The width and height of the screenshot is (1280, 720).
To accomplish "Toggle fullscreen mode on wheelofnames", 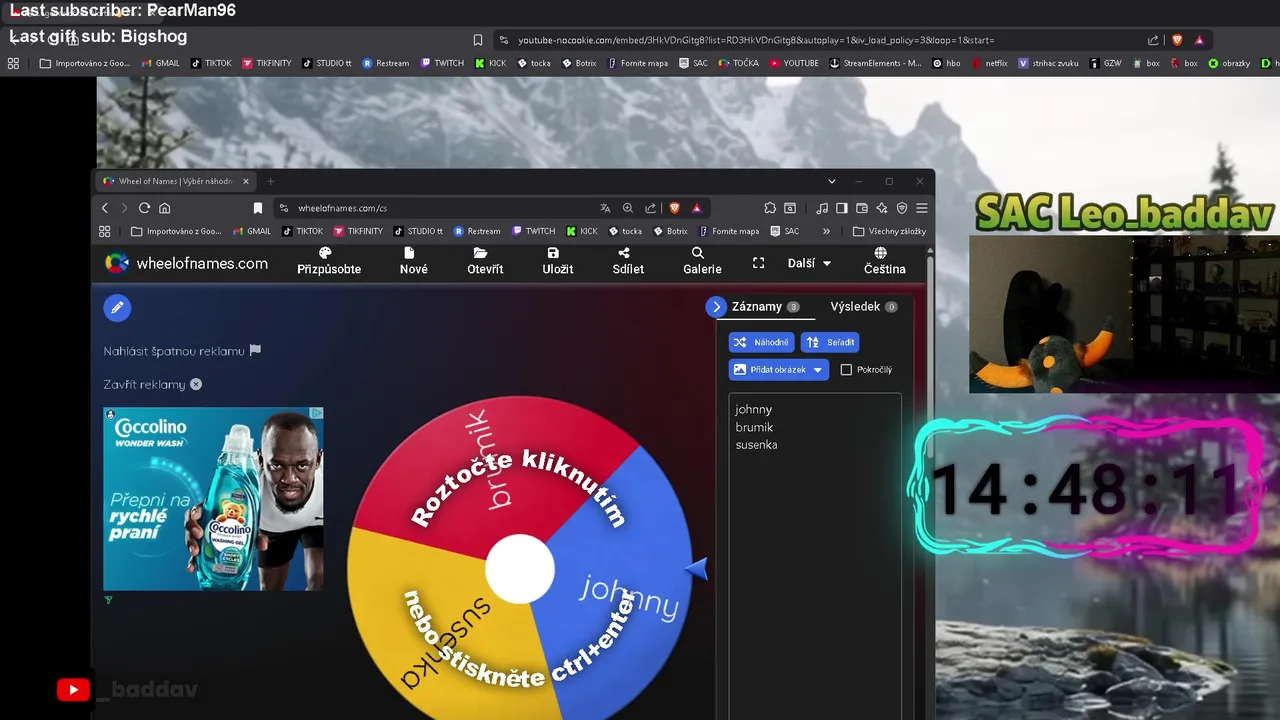I will (x=758, y=263).
